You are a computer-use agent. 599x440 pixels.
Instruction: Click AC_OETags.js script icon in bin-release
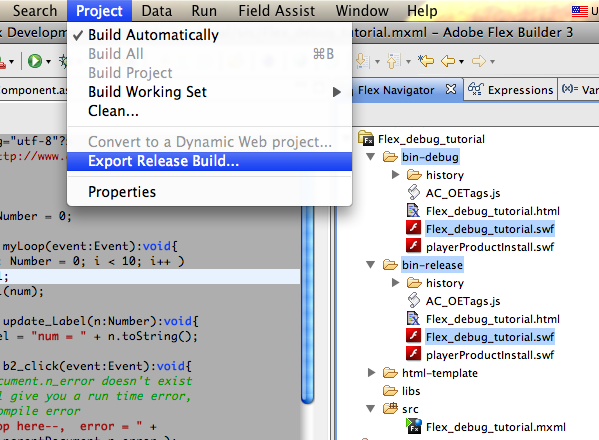[x=413, y=300]
